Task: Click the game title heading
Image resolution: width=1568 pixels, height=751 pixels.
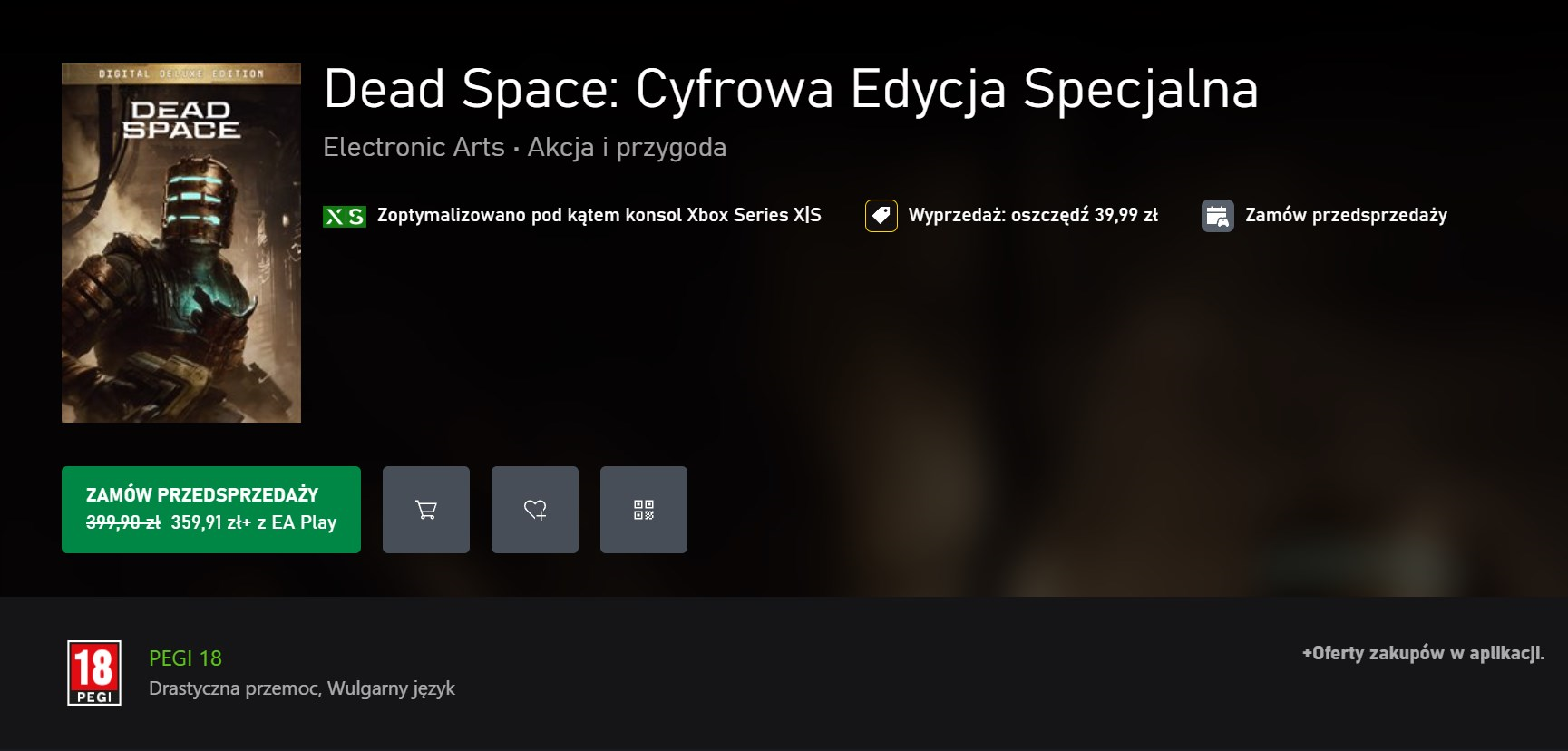Action: click(x=791, y=90)
